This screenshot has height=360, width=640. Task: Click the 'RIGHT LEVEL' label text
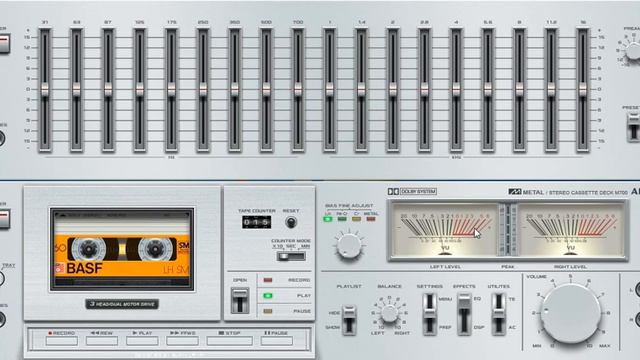pos(570,267)
